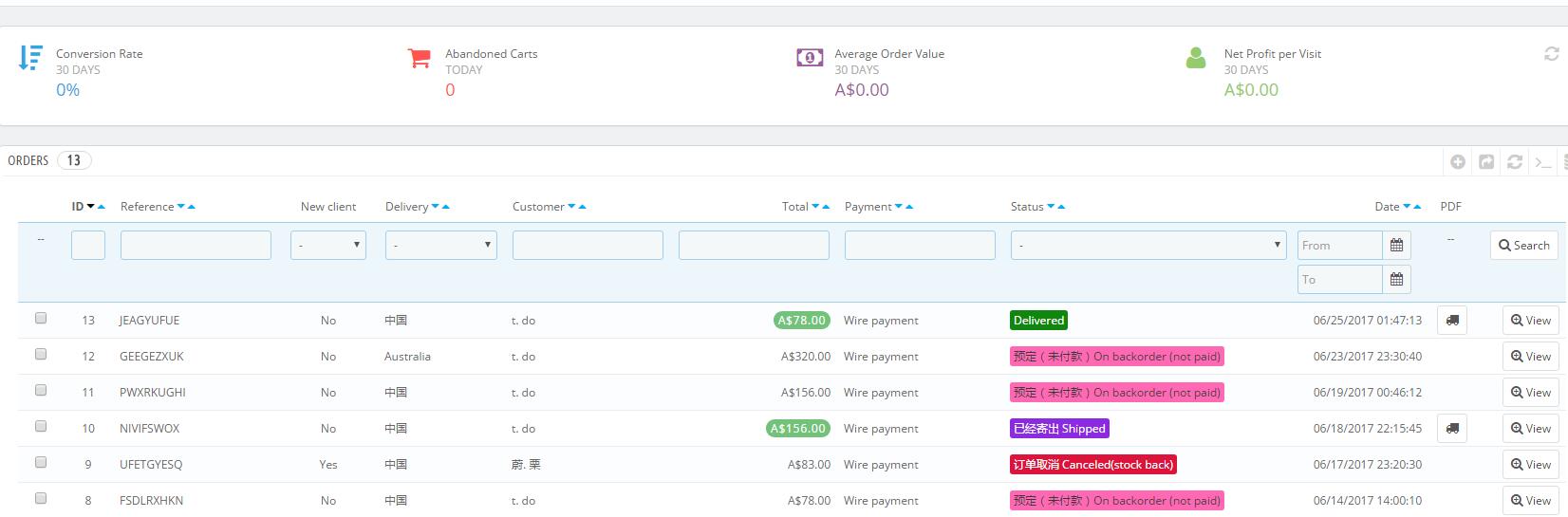Select checkbox for order 13 JEAGYUFUE
This screenshot has width=1568, height=517.
[x=41, y=319]
